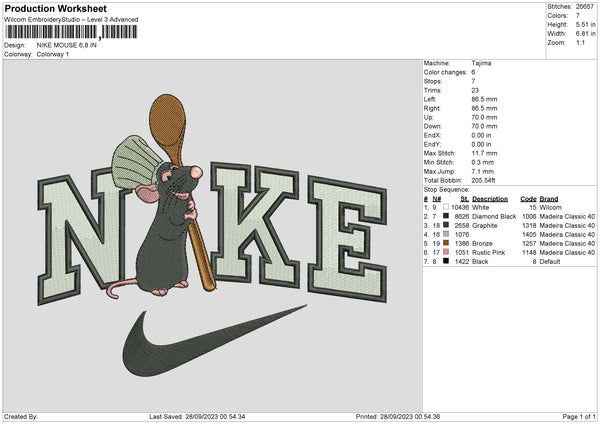Click the design name 'NIKE MOUSE 6,8 IN'
The image size is (600, 424).
point(67,45)
